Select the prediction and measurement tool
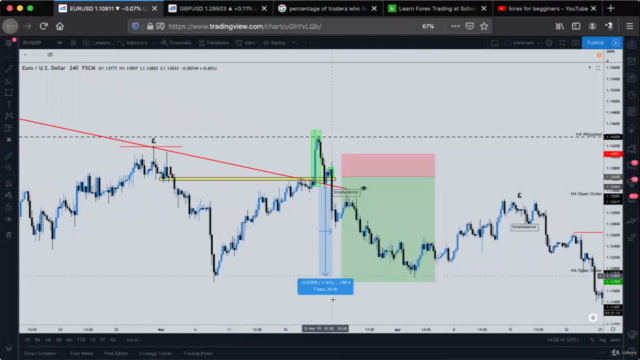This screenshot has width=640, height=360. (x=9, y=128)
